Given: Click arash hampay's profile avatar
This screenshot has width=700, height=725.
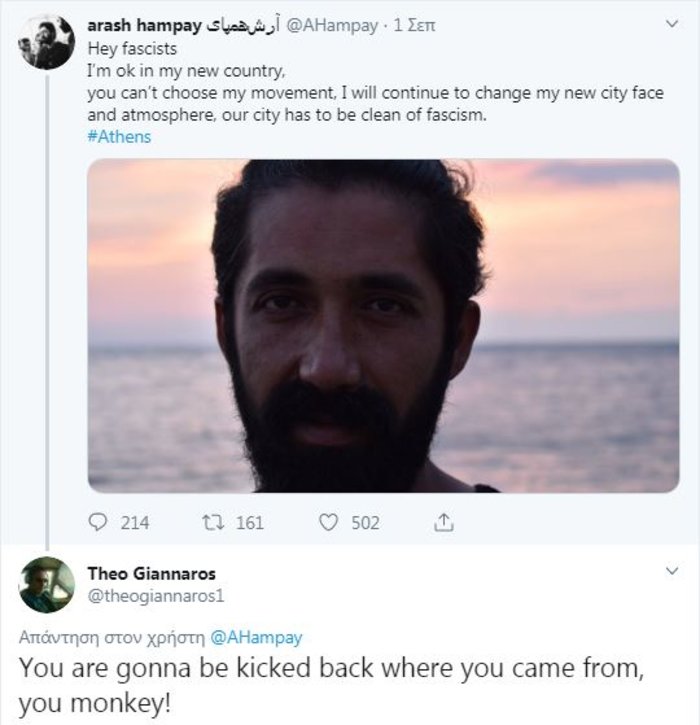Looking at the screenshot, I should click(x=46, y=42).
